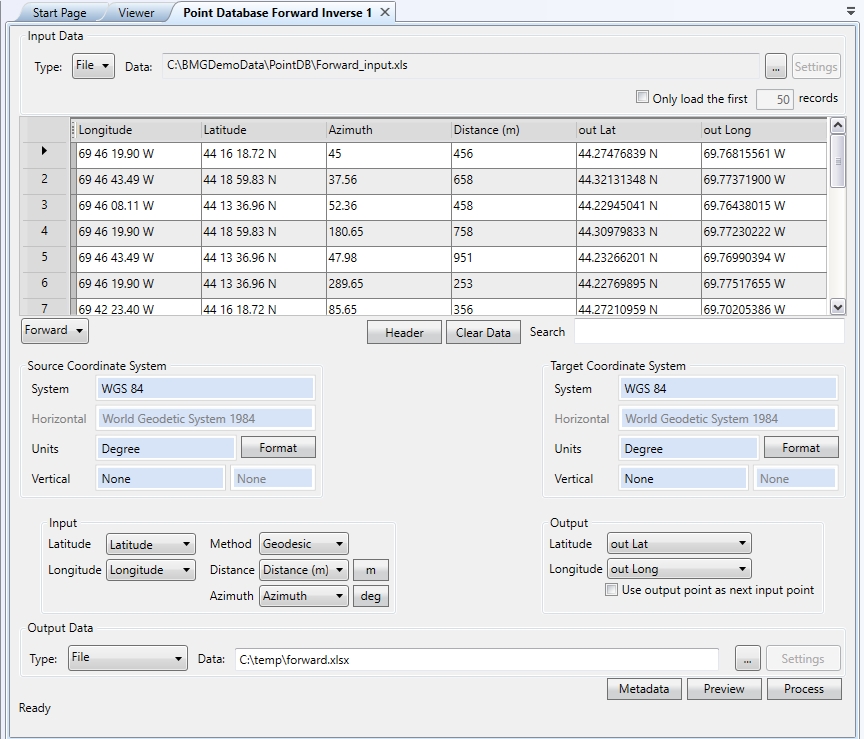Click the scrollbar up arrow of the grid

click(839, 125)
